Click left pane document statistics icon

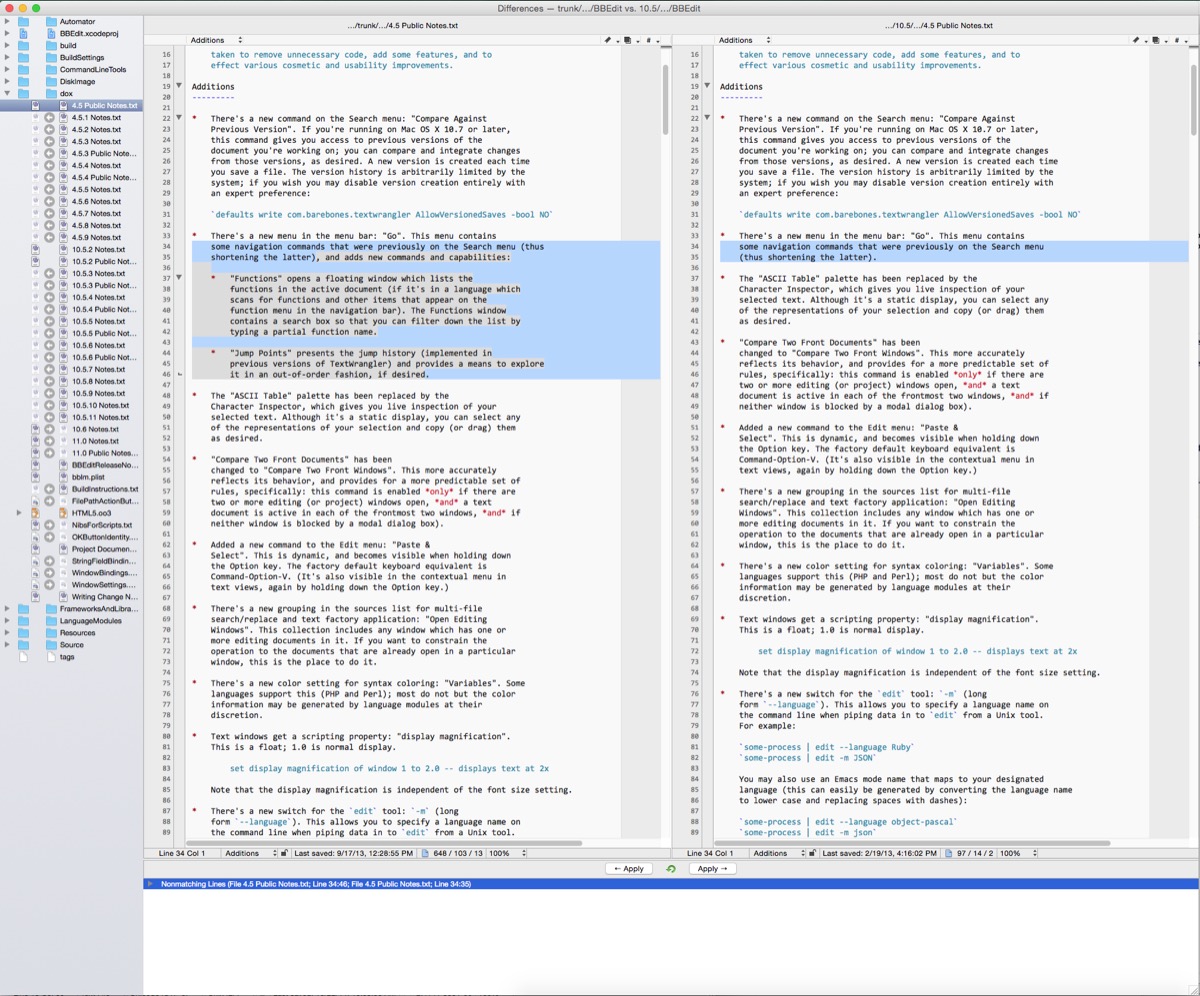pos(425,853)
